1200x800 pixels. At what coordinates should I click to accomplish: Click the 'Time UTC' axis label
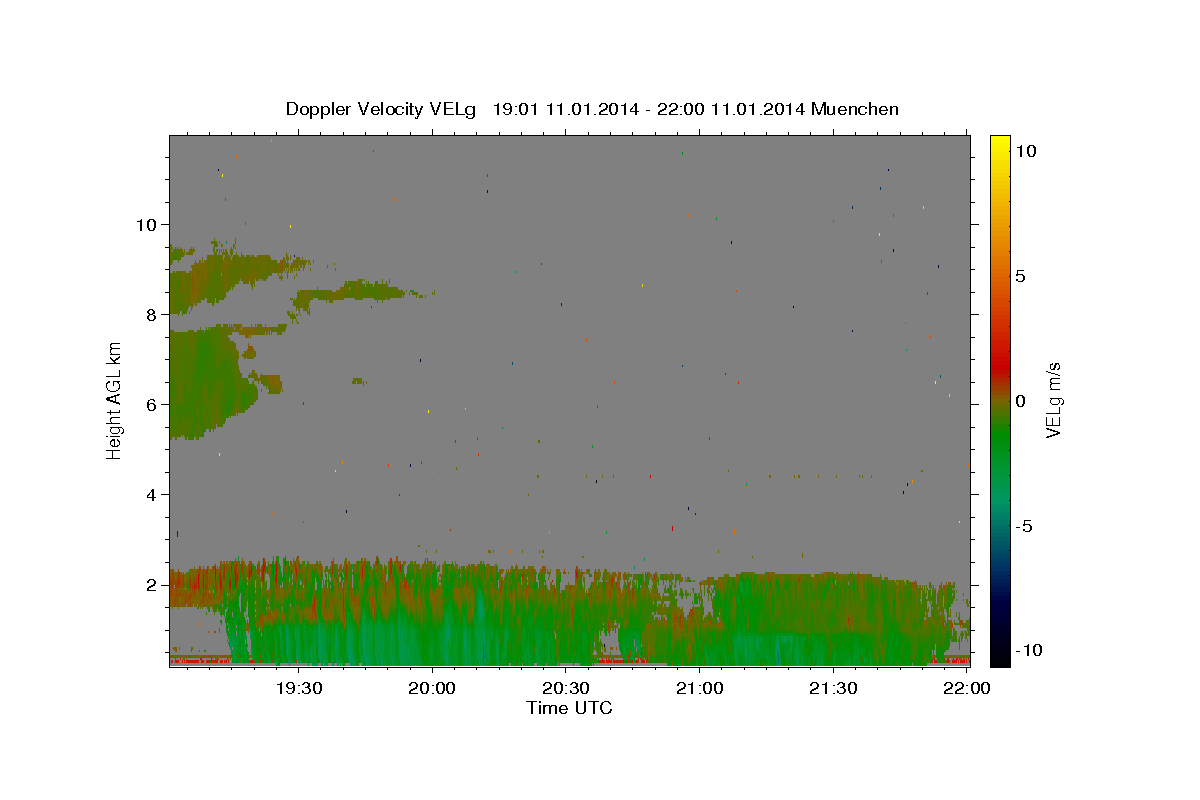pyautogui.click(x=569, y=708)
